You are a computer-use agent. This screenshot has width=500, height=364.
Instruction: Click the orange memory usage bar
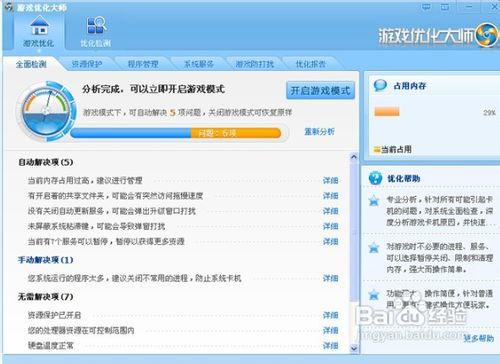point(387,112)
